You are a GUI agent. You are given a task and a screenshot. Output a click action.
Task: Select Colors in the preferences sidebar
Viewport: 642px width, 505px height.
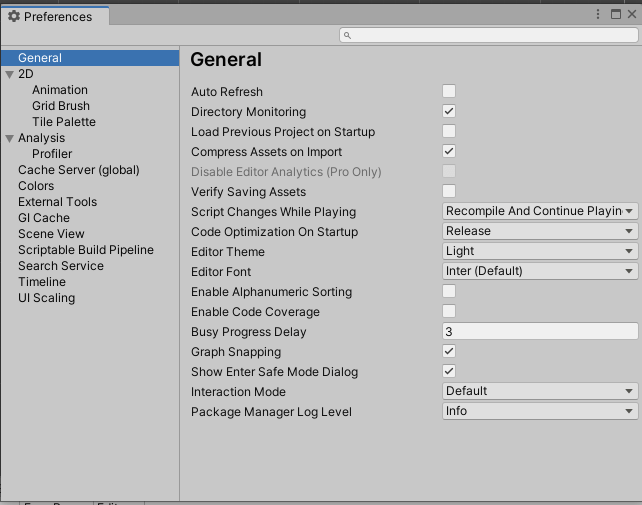coord(36,186)
